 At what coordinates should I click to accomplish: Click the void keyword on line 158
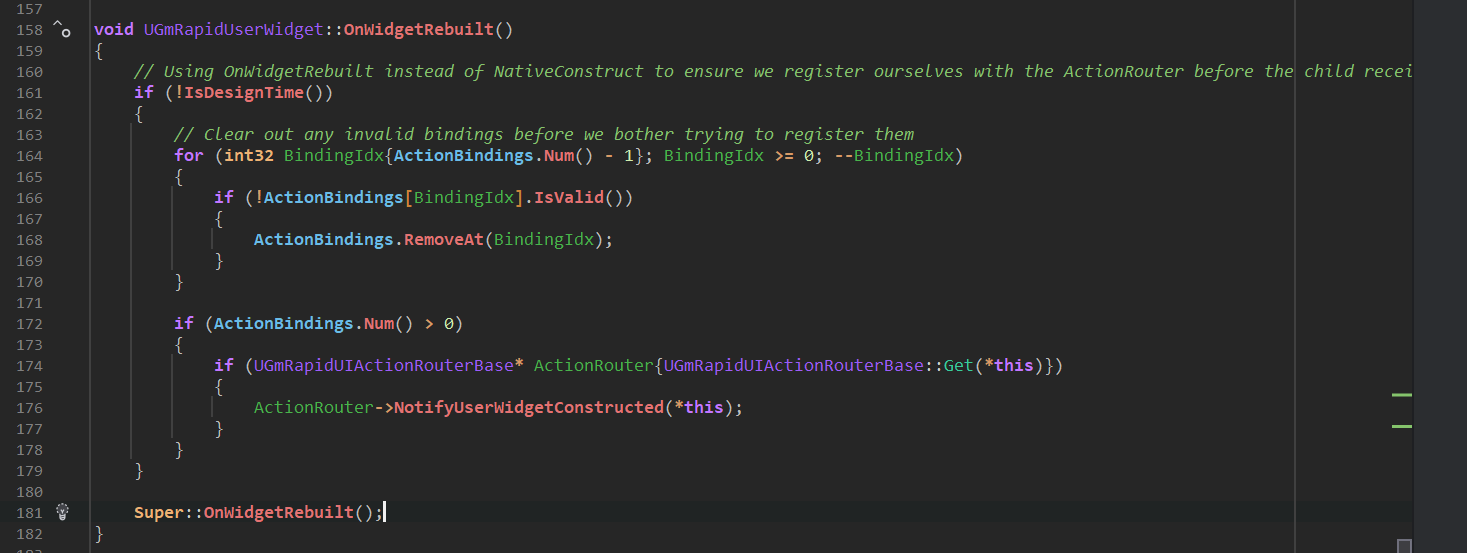pyautogui.click(x=114, y=29)
